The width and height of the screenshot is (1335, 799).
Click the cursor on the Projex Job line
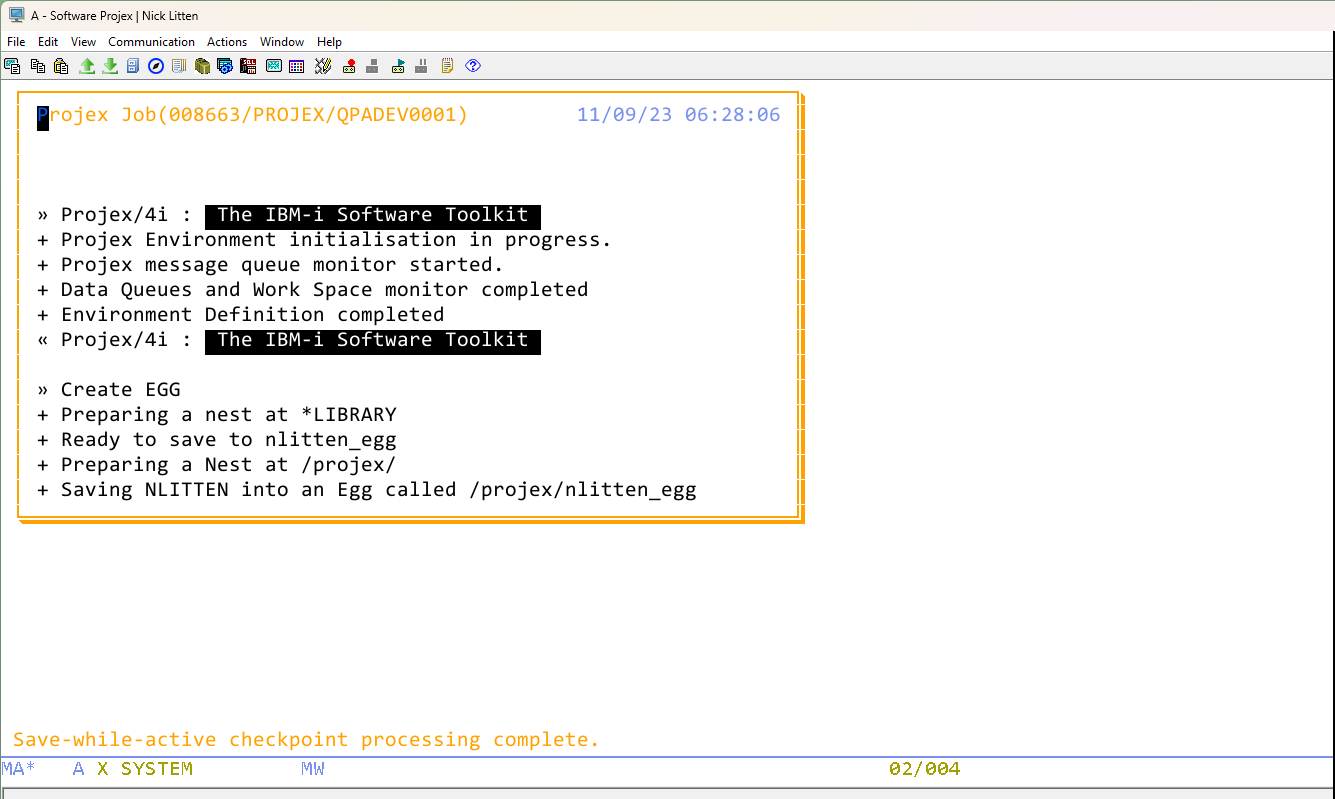click(x=43, y=116)
